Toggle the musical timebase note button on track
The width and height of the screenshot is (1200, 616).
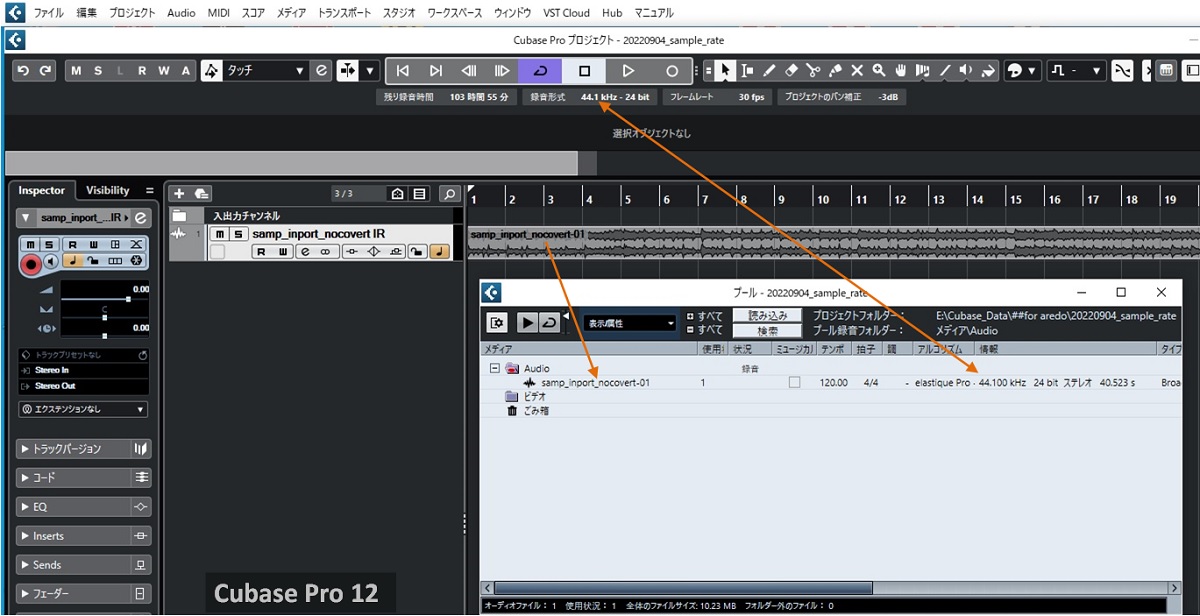(440, 252)
